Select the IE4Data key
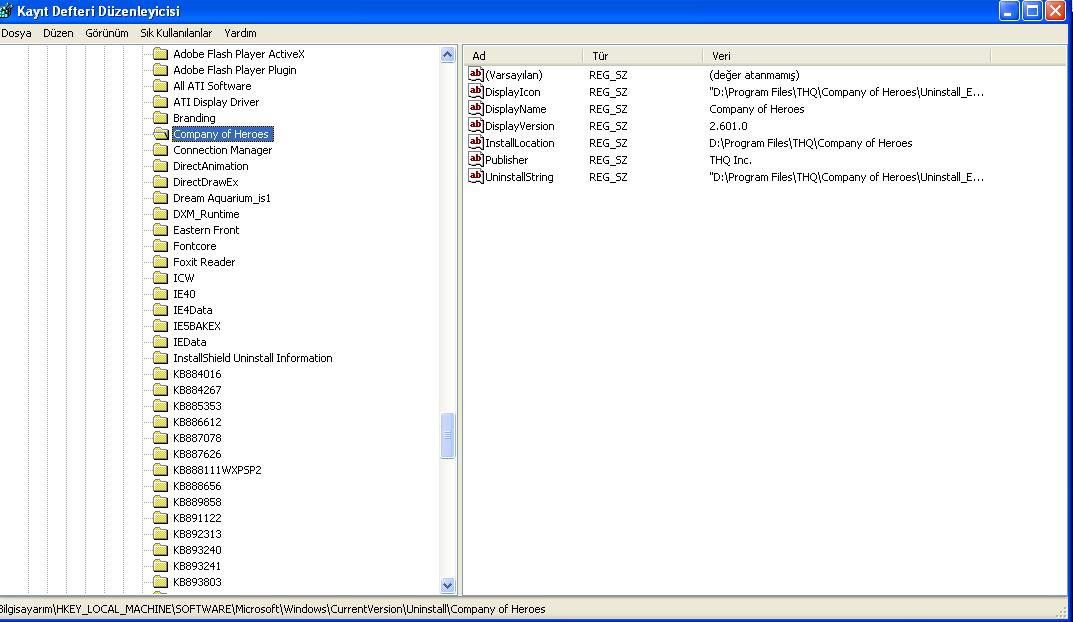This screenshot has height=622, width=1073. [x=192, y=310]
